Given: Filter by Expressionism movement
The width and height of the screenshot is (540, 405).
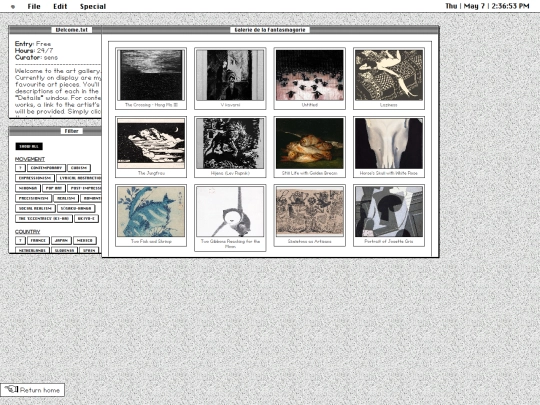Looking at the screenshot, I should pyautogui.click(x=35, y=178).
